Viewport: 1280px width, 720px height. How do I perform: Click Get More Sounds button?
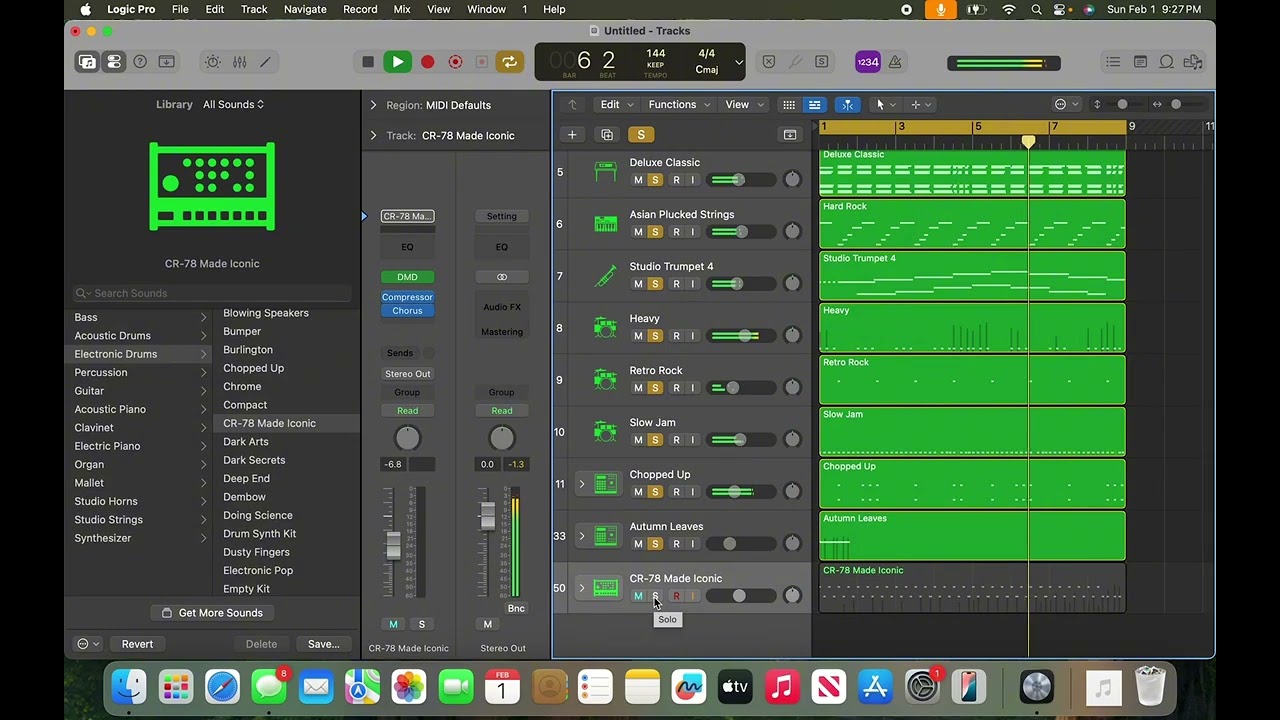[212, 613]
